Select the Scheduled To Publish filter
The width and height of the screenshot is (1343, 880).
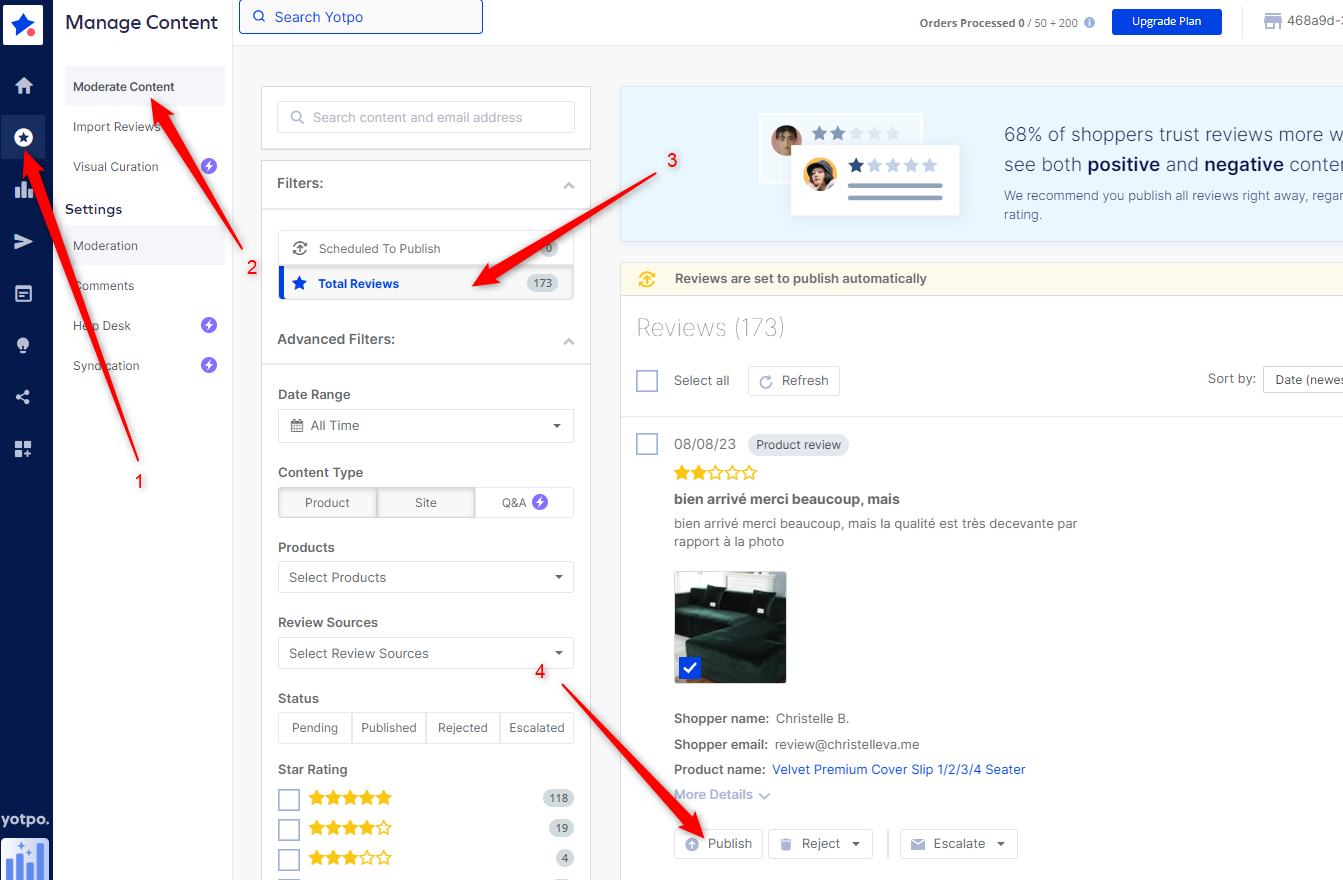pyautogui.click(x=426, y=248)
